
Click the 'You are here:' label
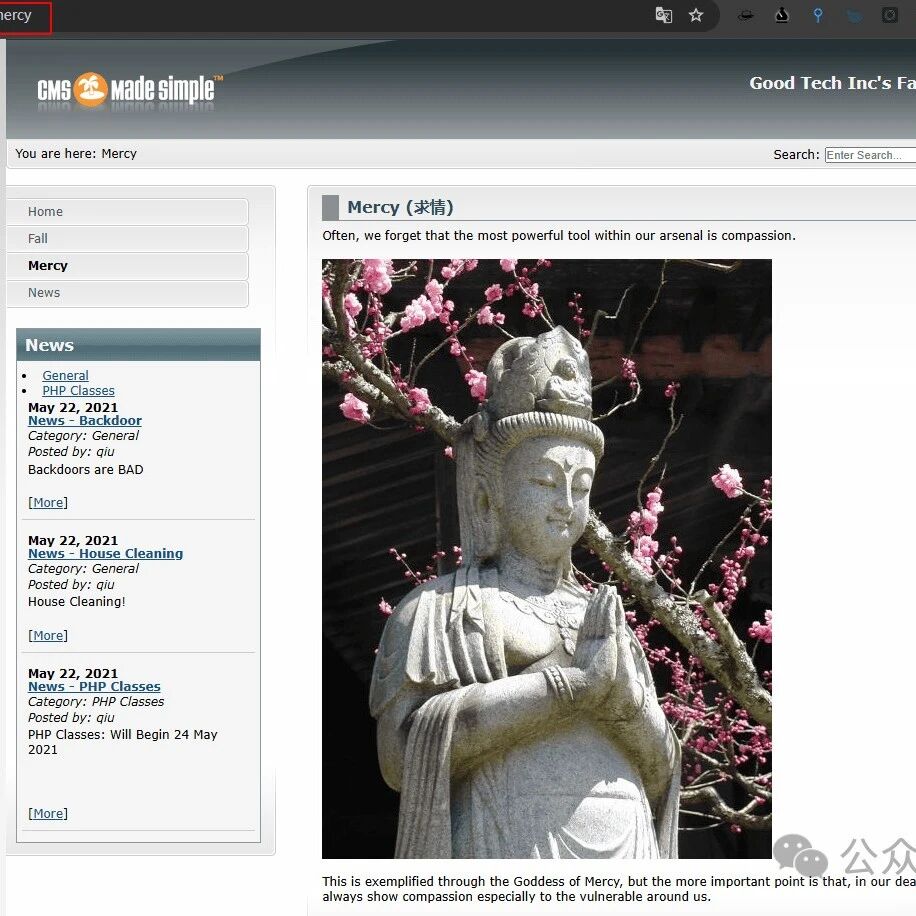(55, 154)
